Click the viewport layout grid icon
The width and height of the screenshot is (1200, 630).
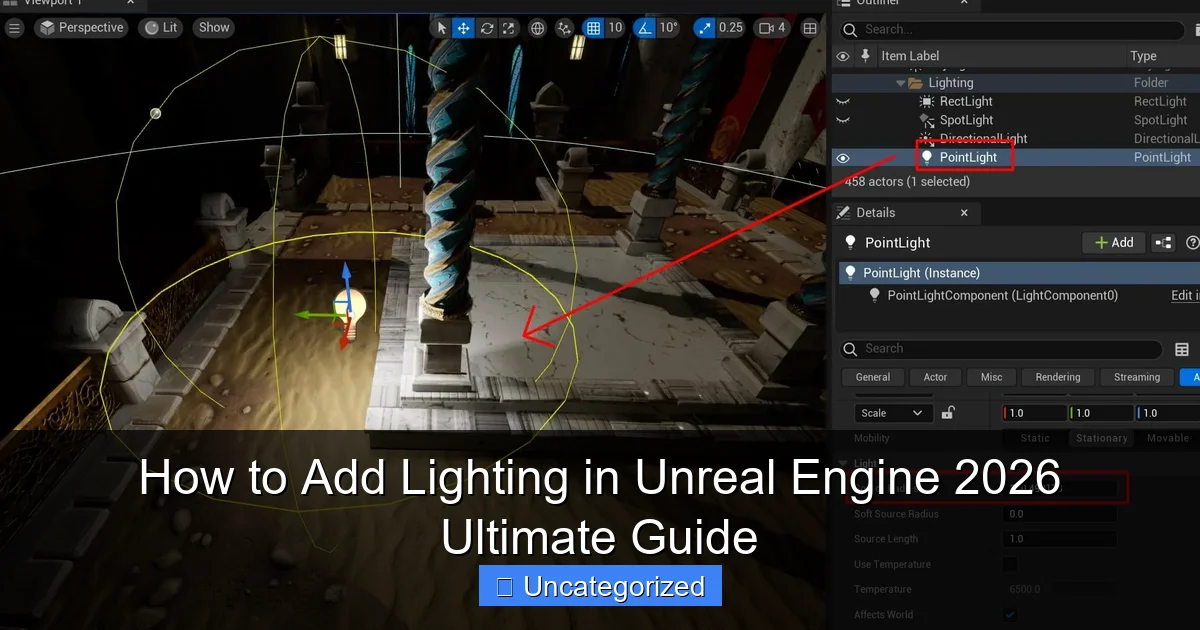point(810,28)
